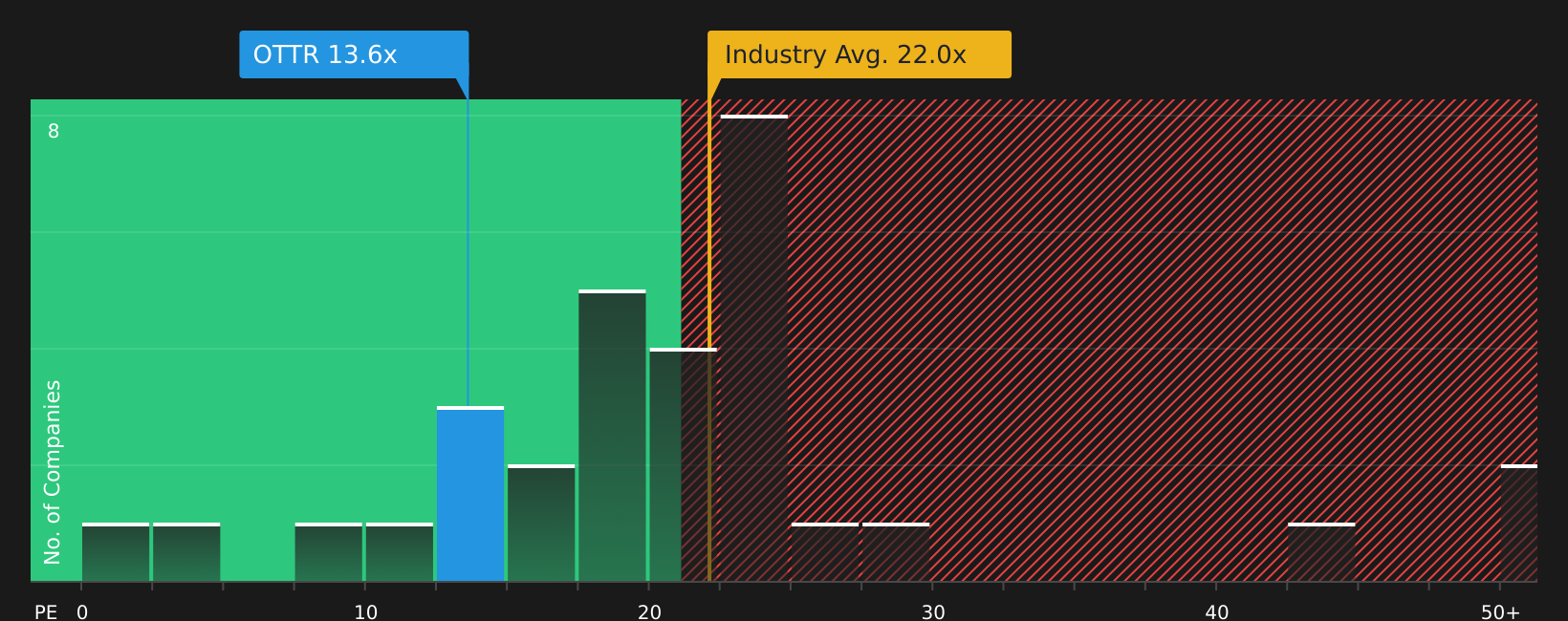Image resolution: width=1568 pixels, height=621 pixels.
Task: Click the '20' x-axis tick label
Action: click(650, 612)
